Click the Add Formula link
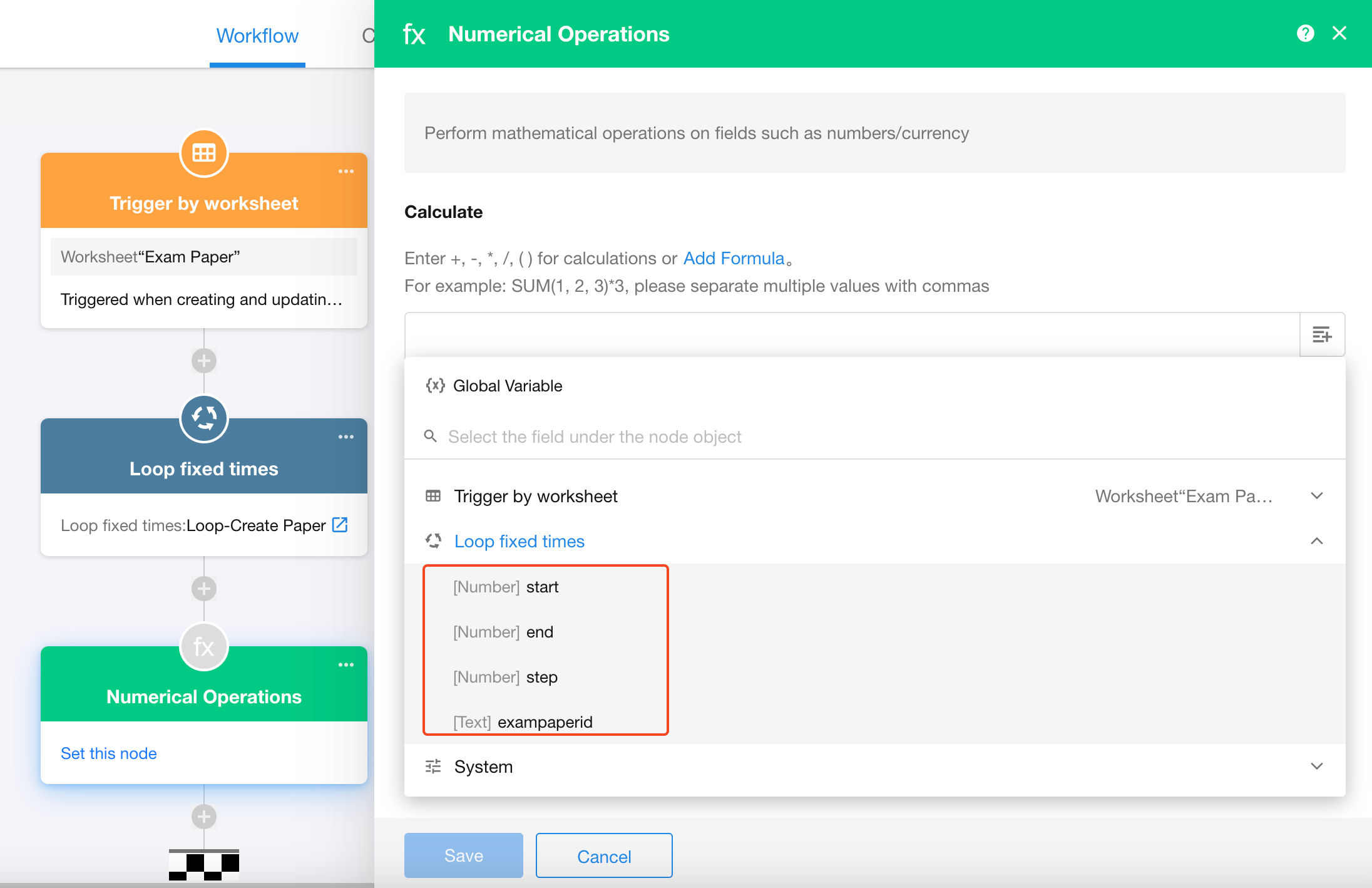 click(734, 258)
